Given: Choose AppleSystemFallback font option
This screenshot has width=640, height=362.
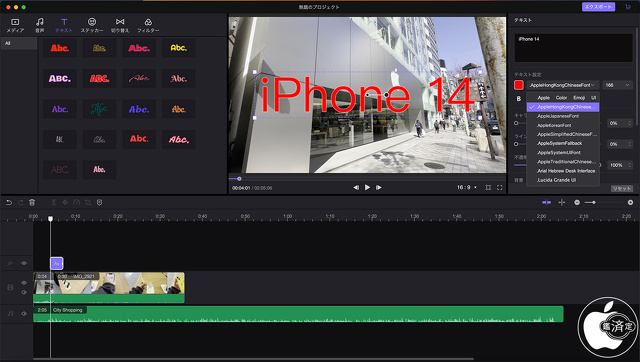Looking at the screenshot, I should pos(563,143).
